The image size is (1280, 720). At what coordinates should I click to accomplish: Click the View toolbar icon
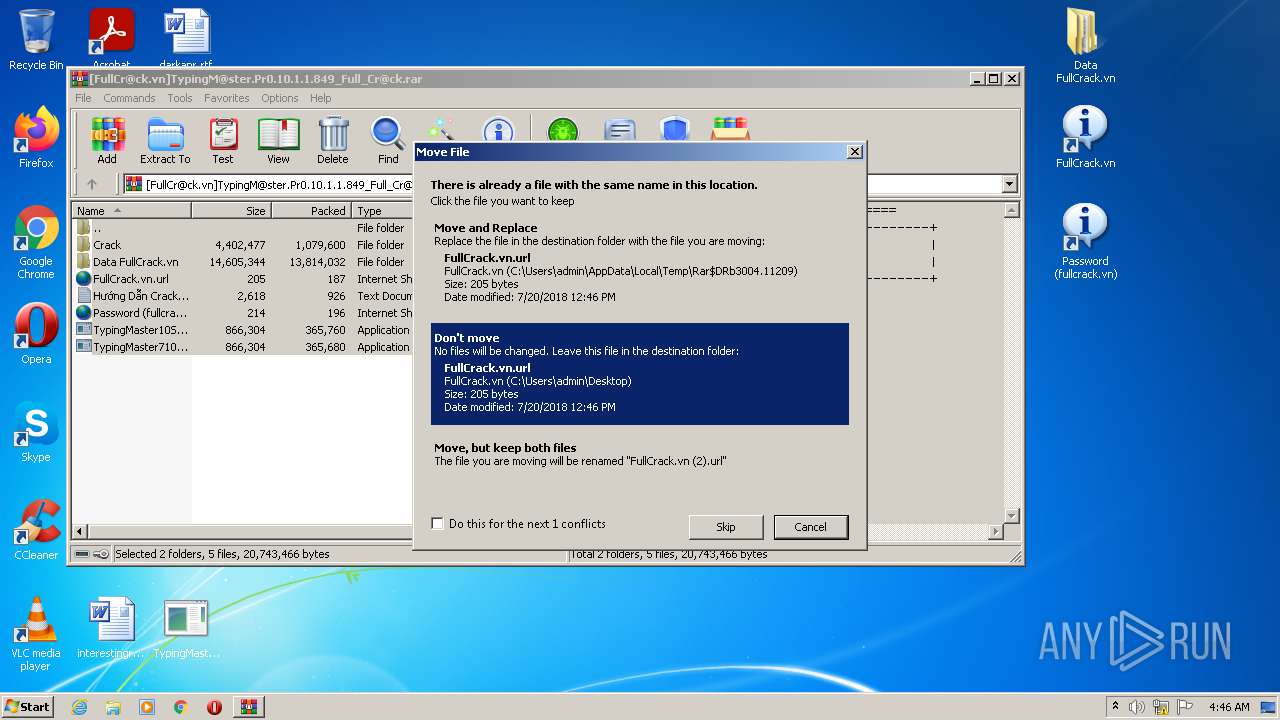coord(278,140)
